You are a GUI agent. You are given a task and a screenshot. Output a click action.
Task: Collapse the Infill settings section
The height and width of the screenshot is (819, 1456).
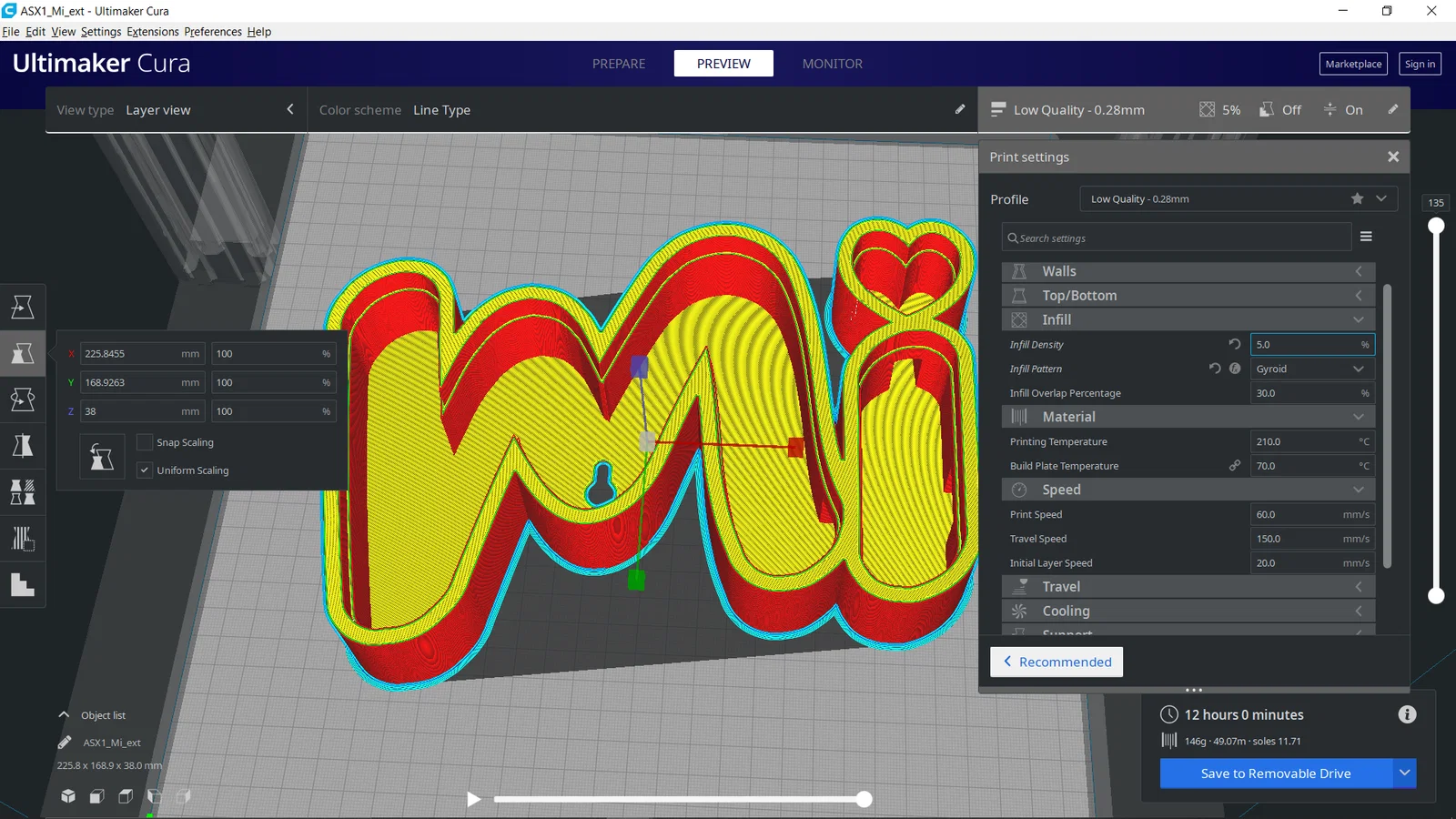coord(1188,319)
